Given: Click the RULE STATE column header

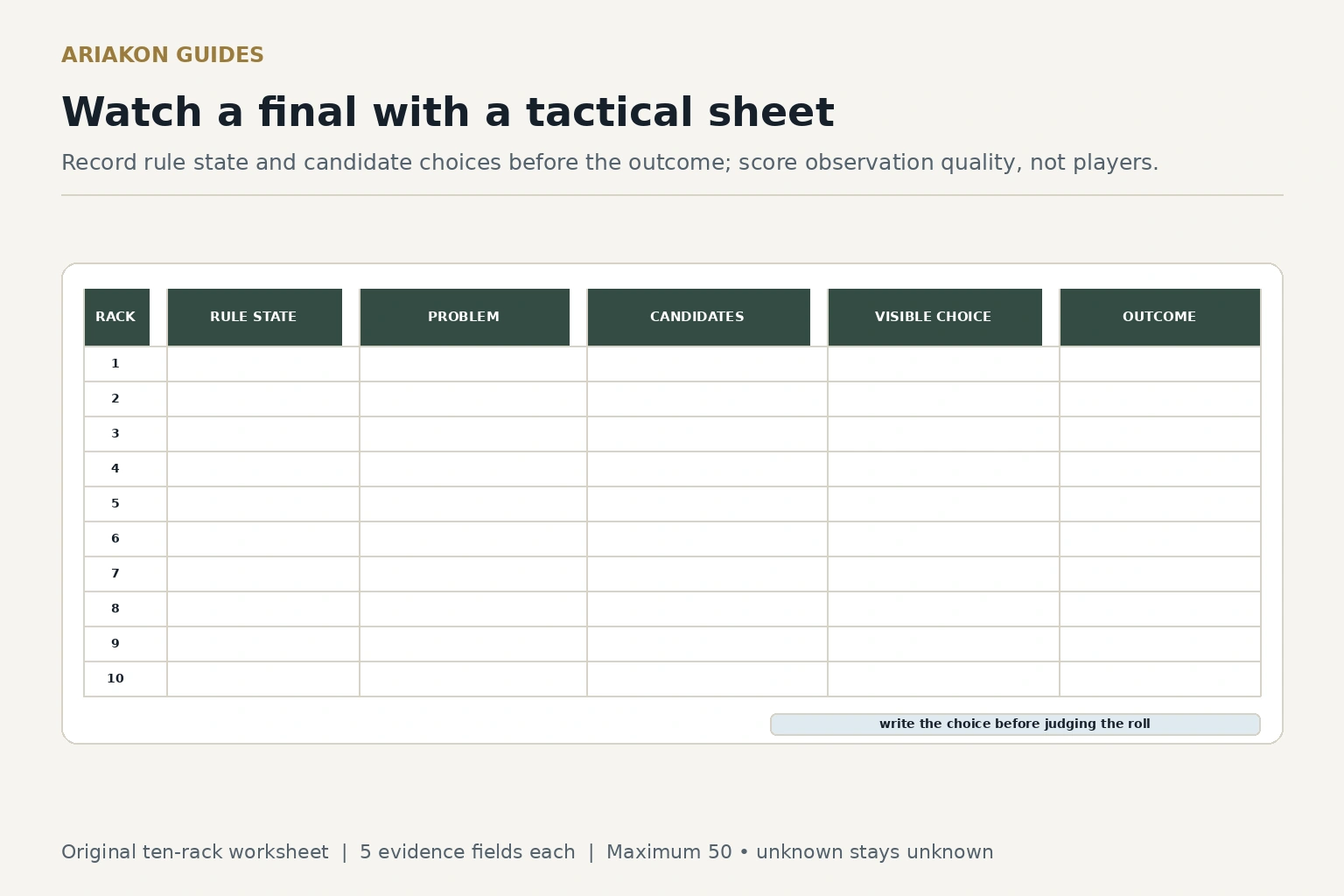Looking at the screenshot, I should [255, 317].
